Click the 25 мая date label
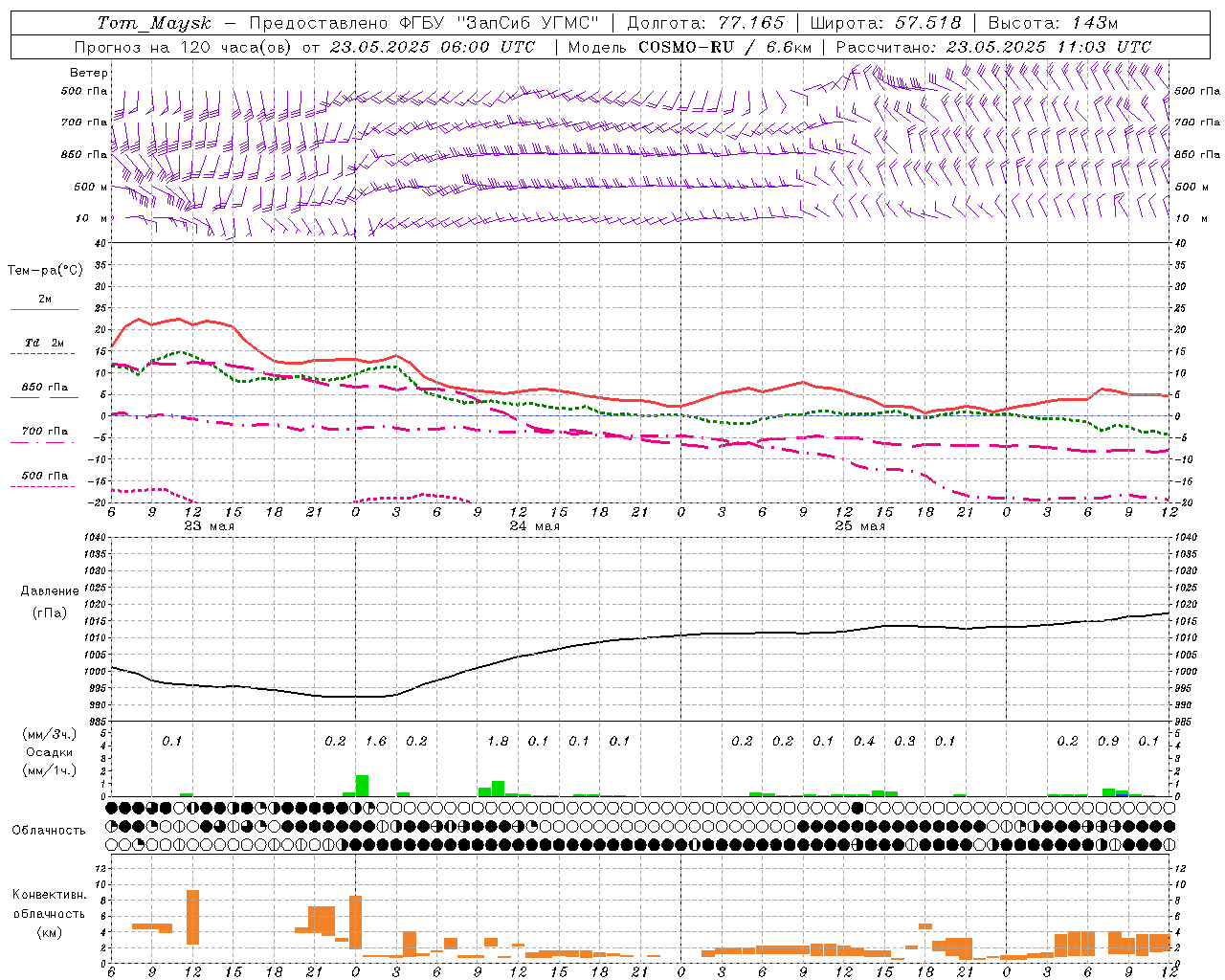Viewport: 1225px width, 980px height. 859,526
